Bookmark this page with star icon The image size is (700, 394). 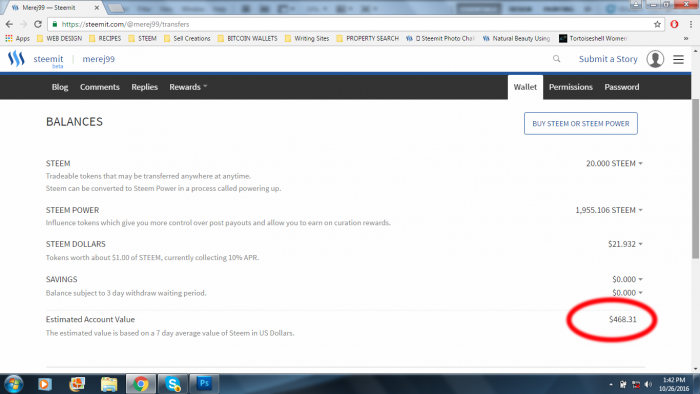click(657, 24)
